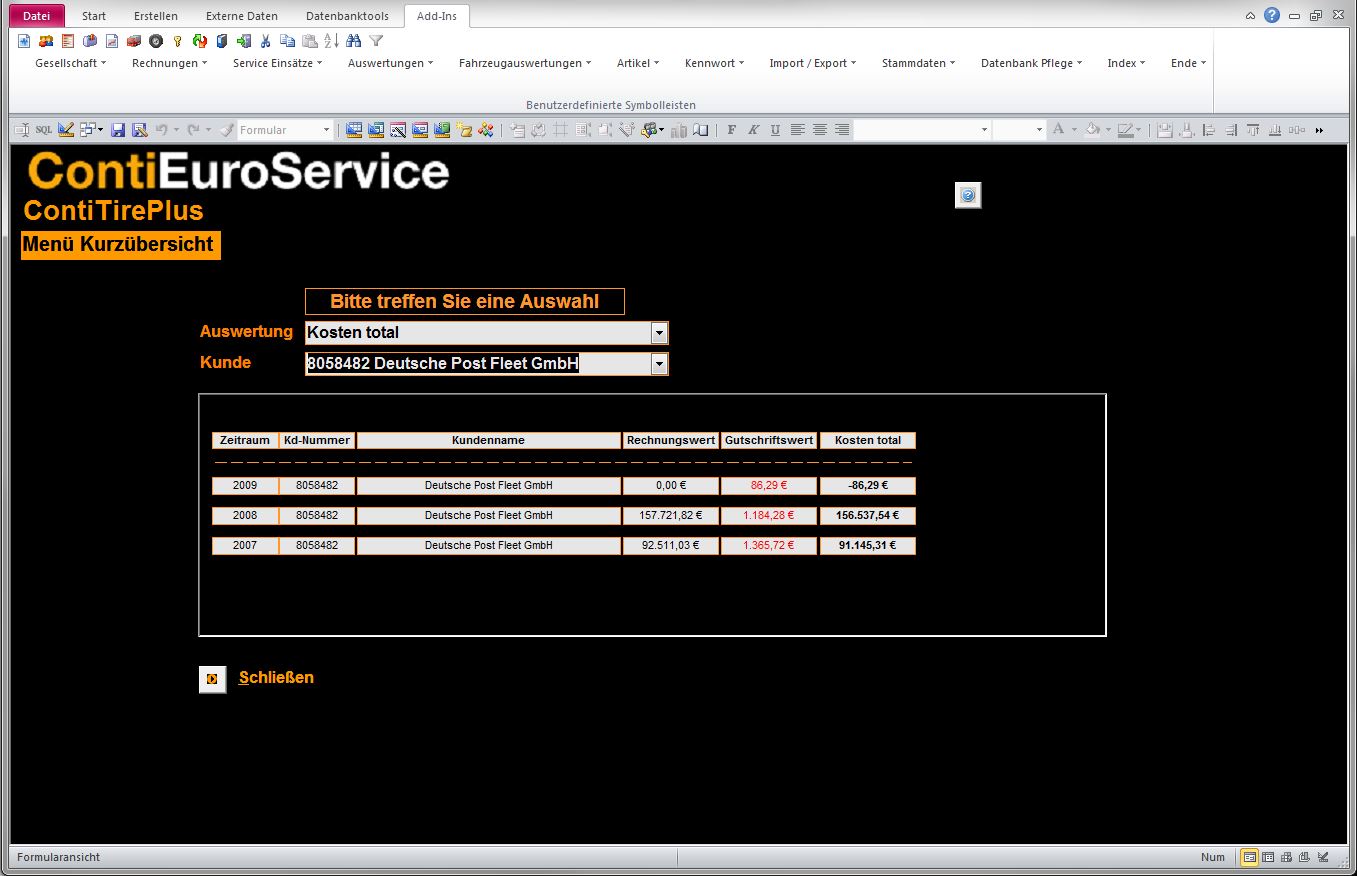The width and height of the screenshot is (1357, 876).
Task: Click the floppy disk save icon
Action: tap(117, 130)
